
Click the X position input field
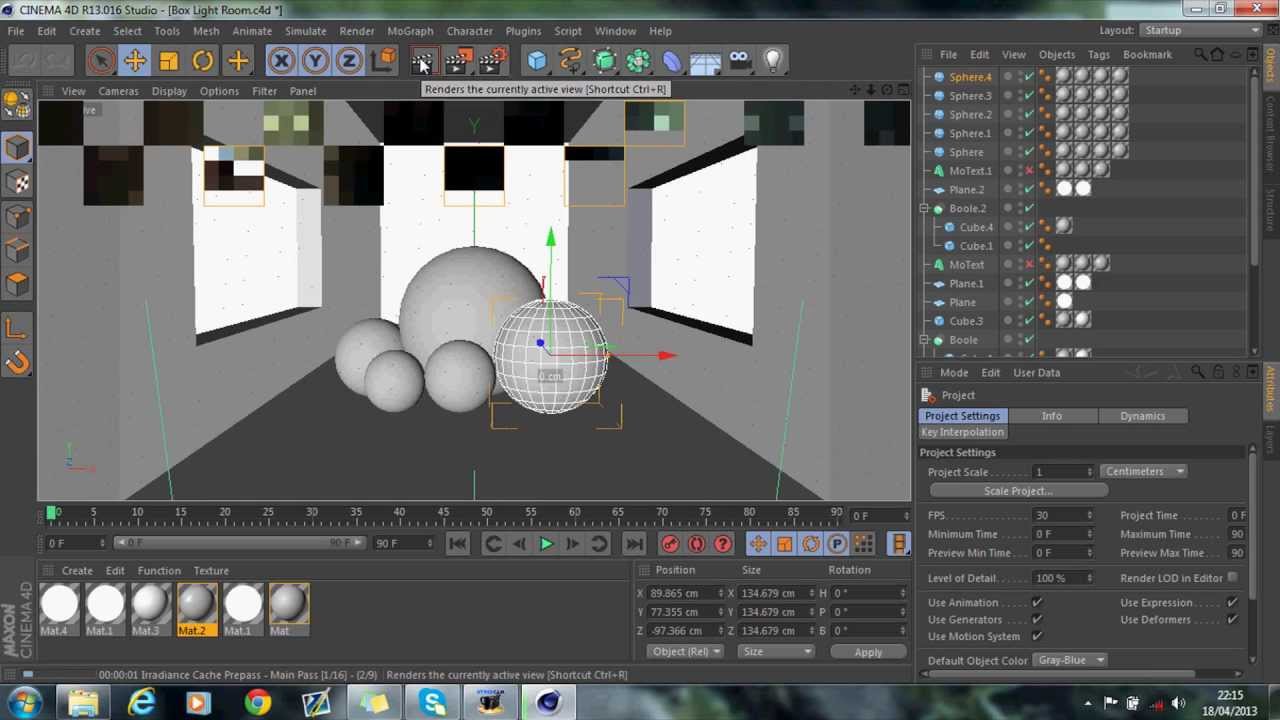(686, 593)
